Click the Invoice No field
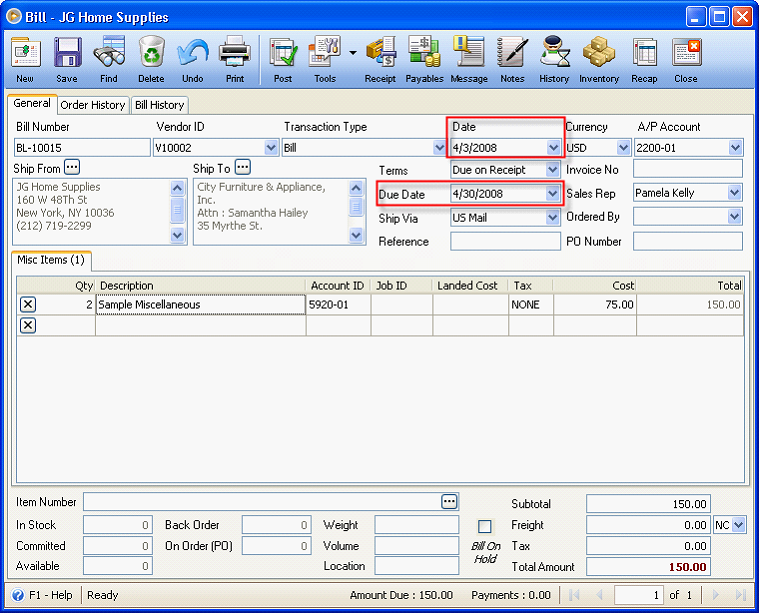Viewport: 760px width, 614px height. [x=688, y=169]
